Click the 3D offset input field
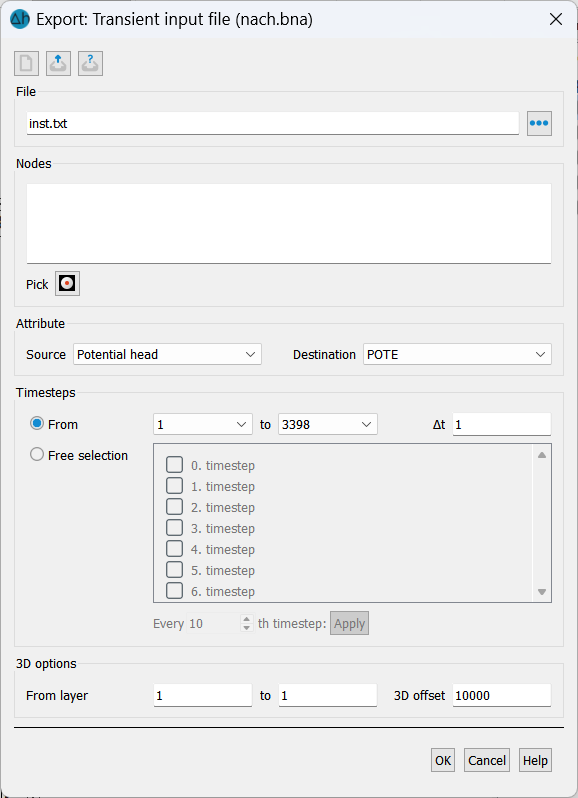The width and height of the screenshot is (578, 798). pyautogui.click(x=502, y=695)
